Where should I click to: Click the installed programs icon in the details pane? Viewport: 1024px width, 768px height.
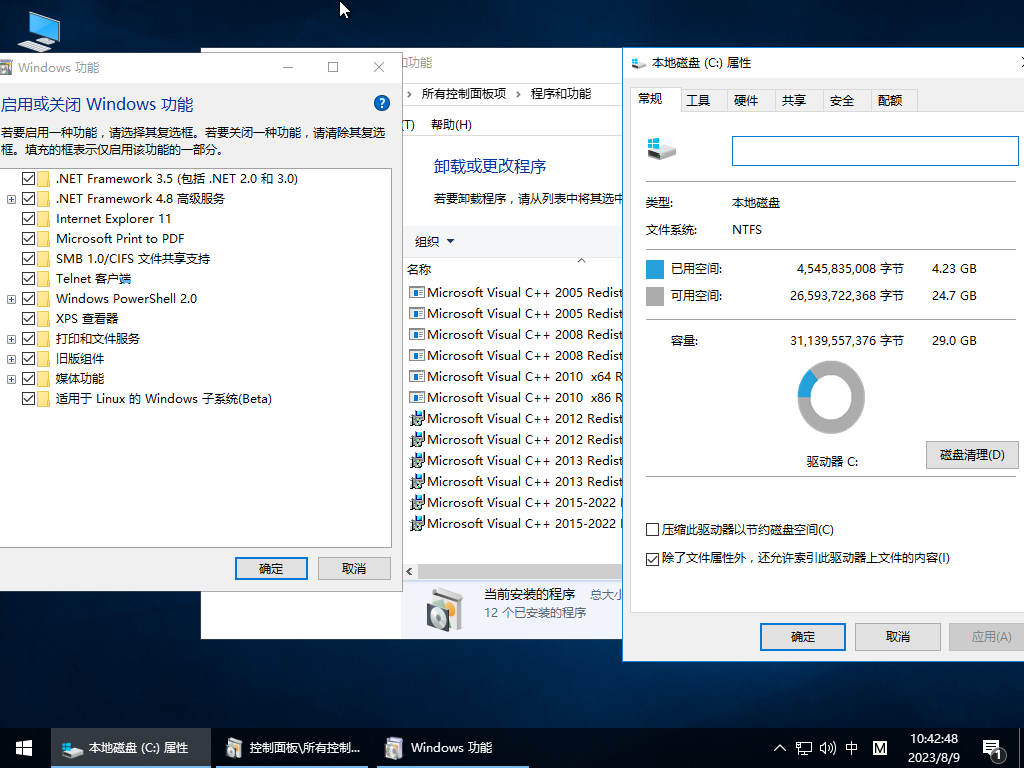445,608
